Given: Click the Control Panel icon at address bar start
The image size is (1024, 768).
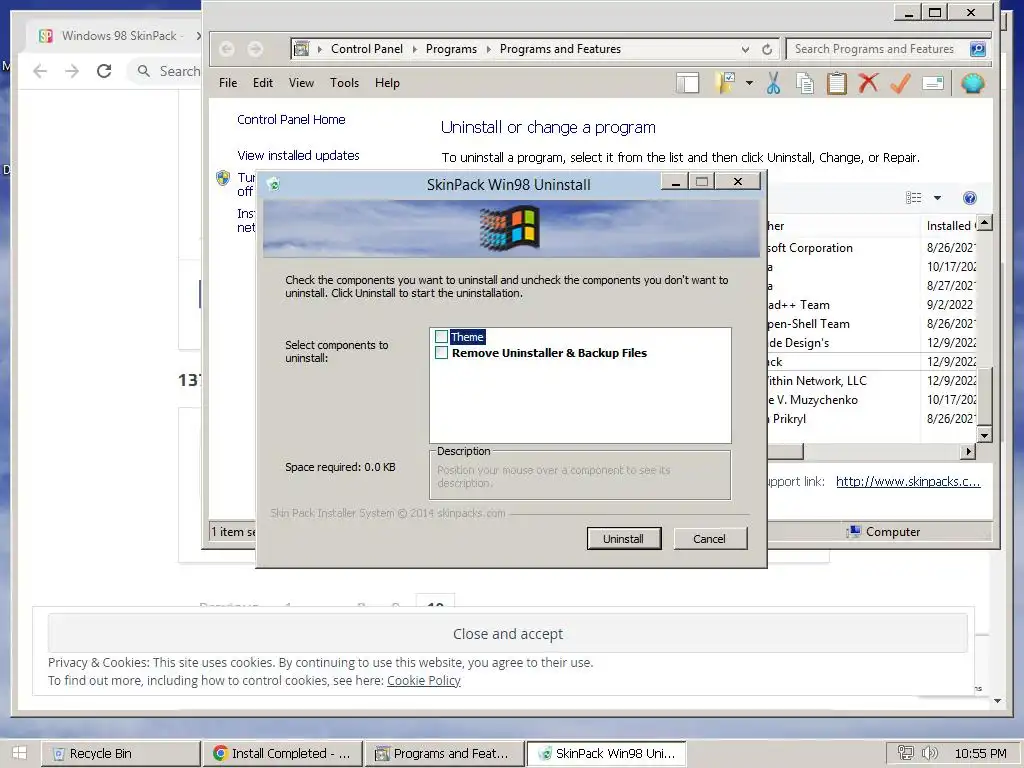Looking at the screenshot, I should pos(302,48).
